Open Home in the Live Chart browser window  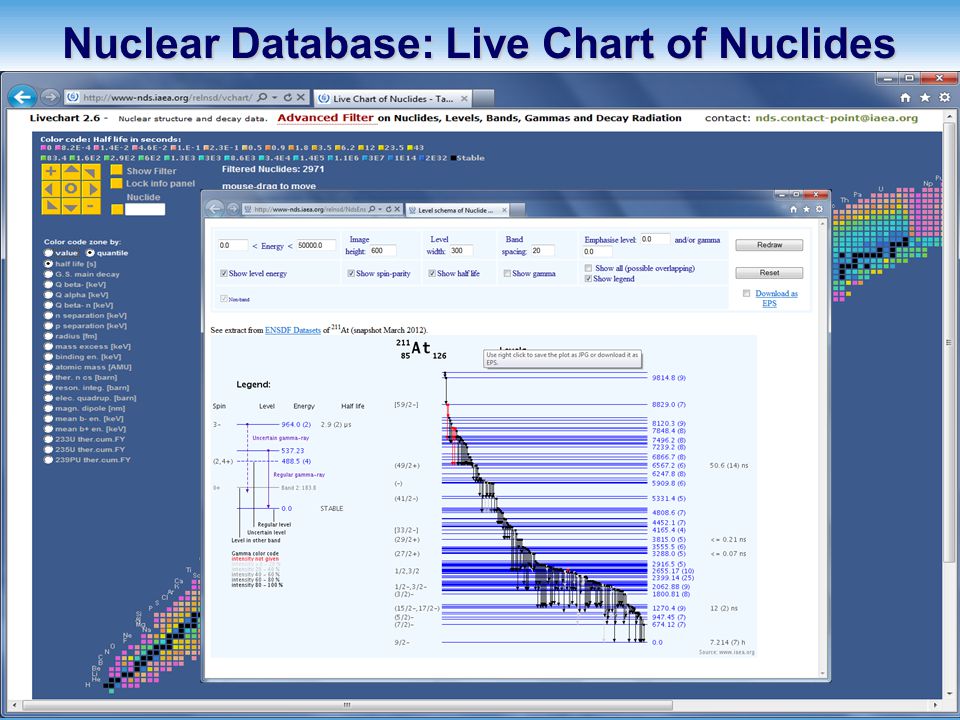(x=906, y=97)
